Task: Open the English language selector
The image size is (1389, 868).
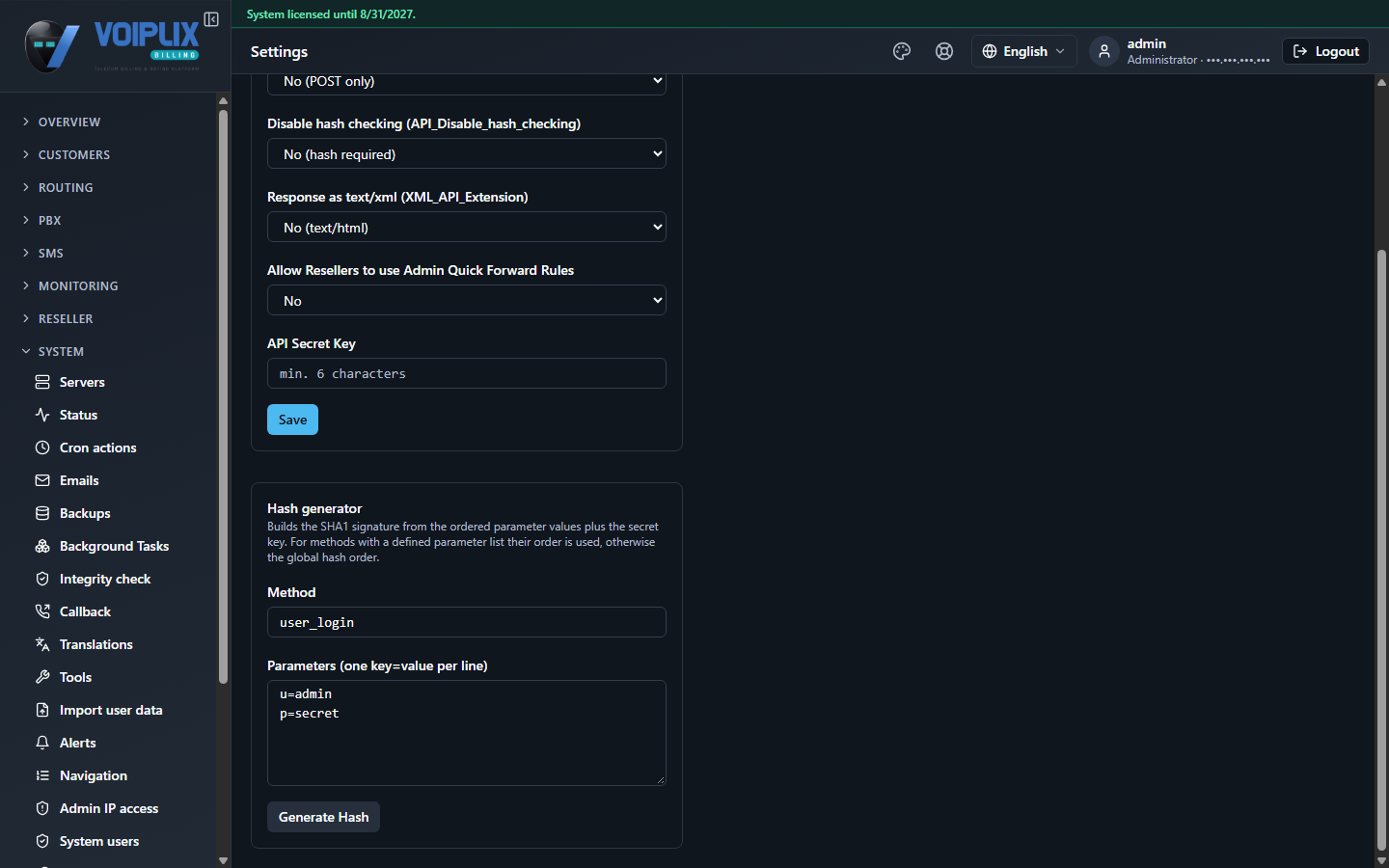Action: point(1023,51)
